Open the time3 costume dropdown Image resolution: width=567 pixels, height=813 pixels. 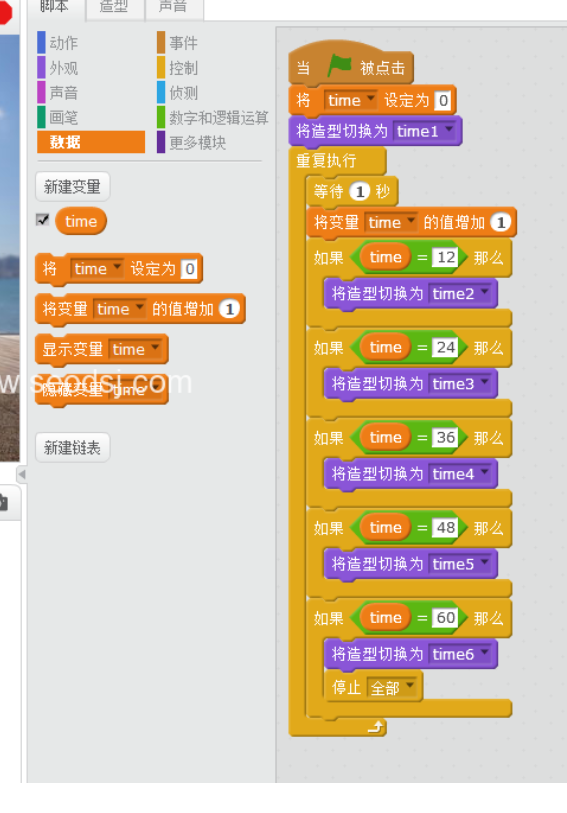[x=460, y=384]
